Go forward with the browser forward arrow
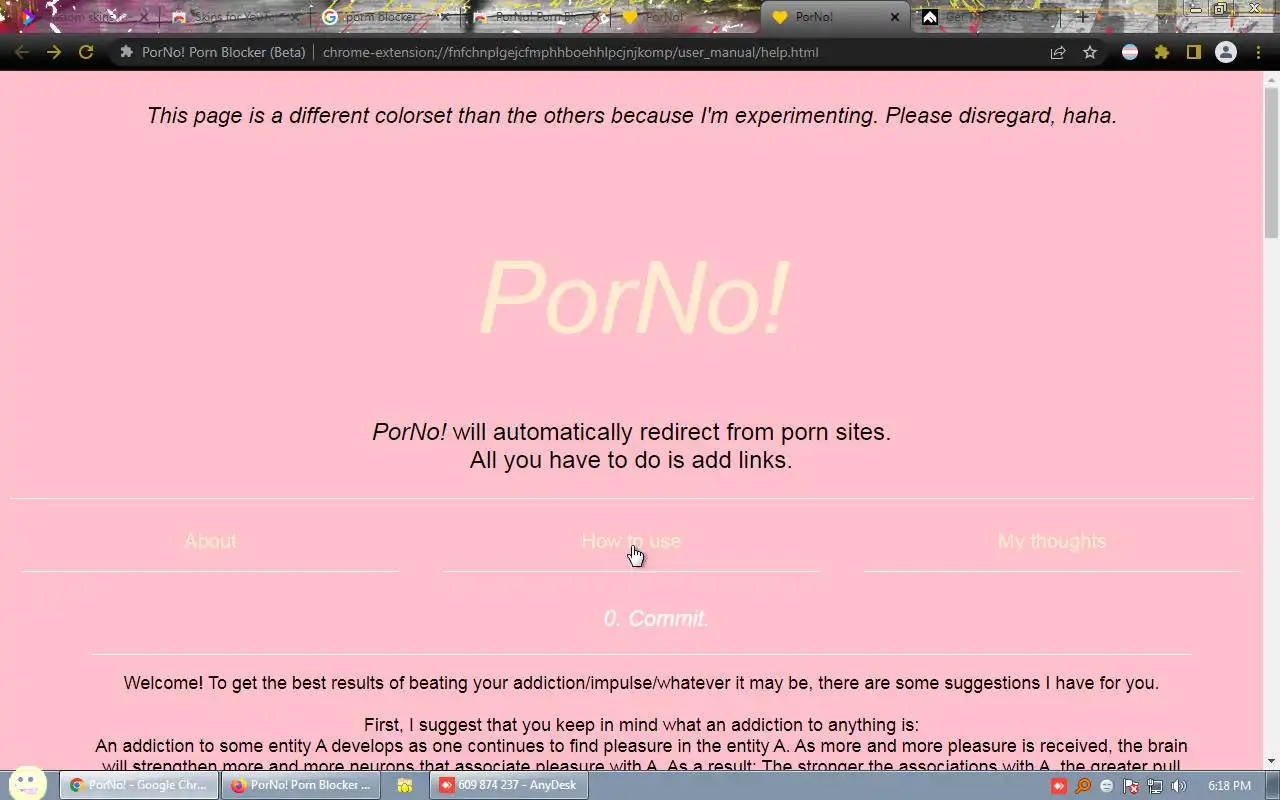Viewport: 1280px width, 800px height. coord(54,52)
